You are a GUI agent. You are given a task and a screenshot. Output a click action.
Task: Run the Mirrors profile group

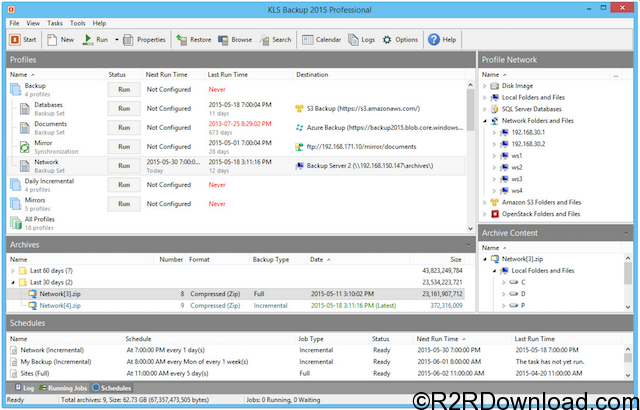(124, 204)
